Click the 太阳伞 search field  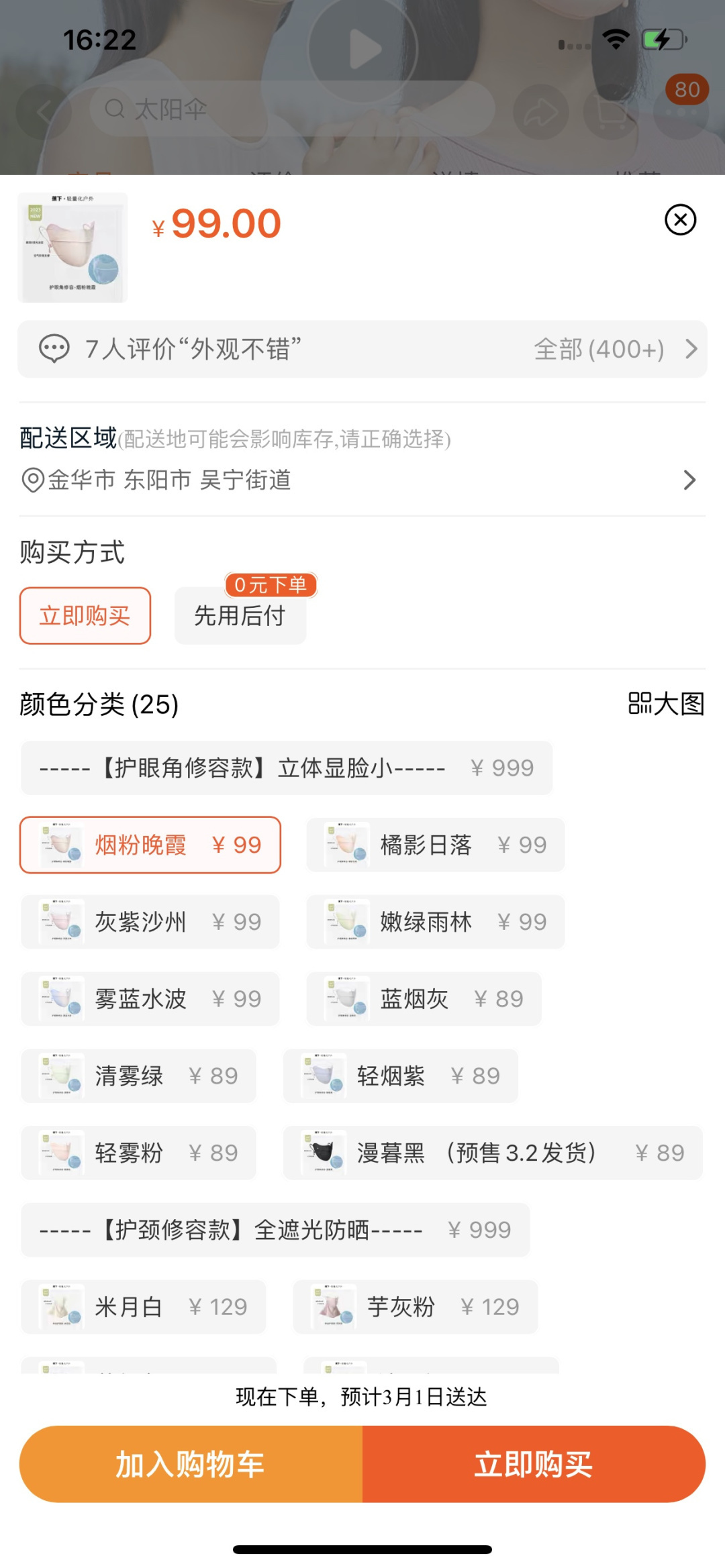pyautogui.click(x=292, y=109)
